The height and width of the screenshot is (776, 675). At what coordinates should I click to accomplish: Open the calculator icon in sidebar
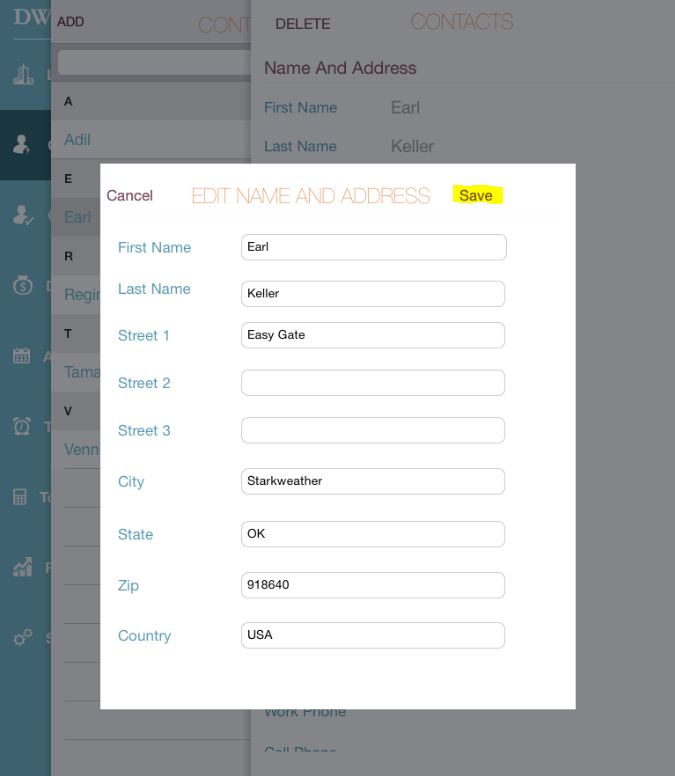[x=20, y=496]
